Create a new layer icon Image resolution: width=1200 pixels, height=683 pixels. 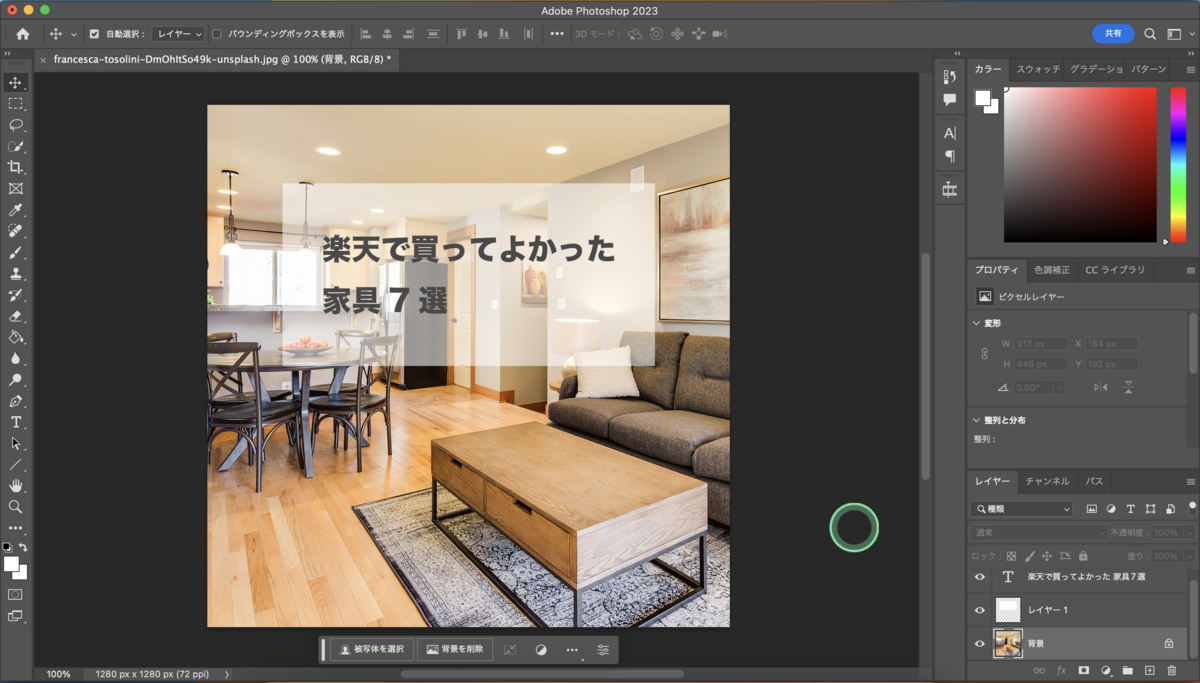click(1150, 670)
